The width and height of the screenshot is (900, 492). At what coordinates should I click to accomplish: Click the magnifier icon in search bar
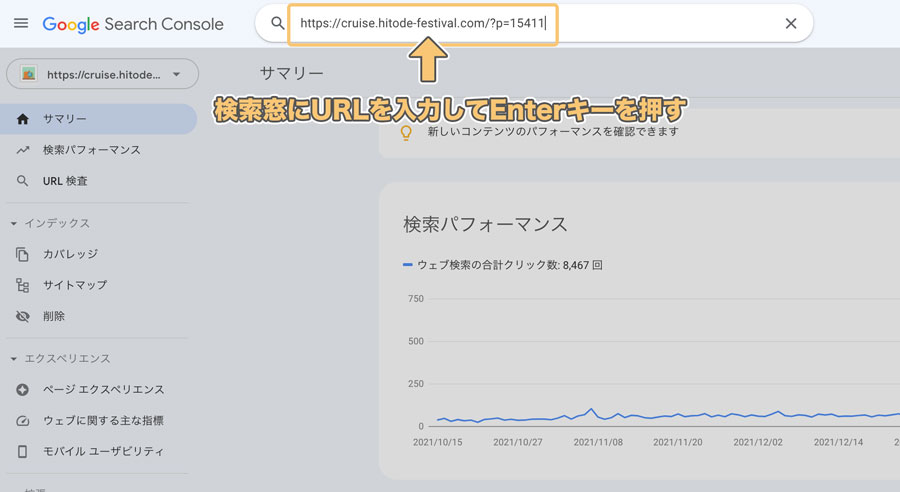tap(277, 23)
